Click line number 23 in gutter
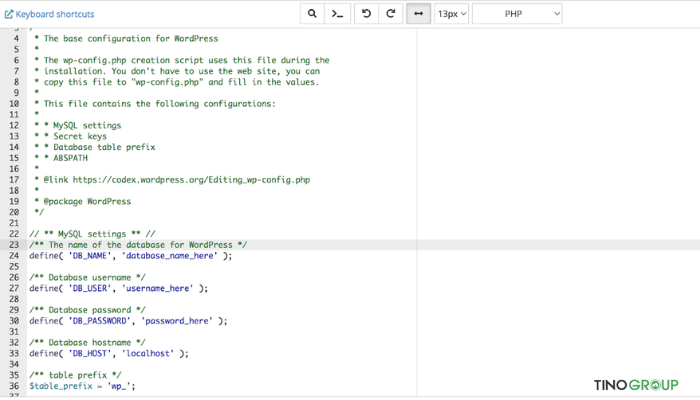The height and width of the screenshot is (400, 700). tap(14, 245)
